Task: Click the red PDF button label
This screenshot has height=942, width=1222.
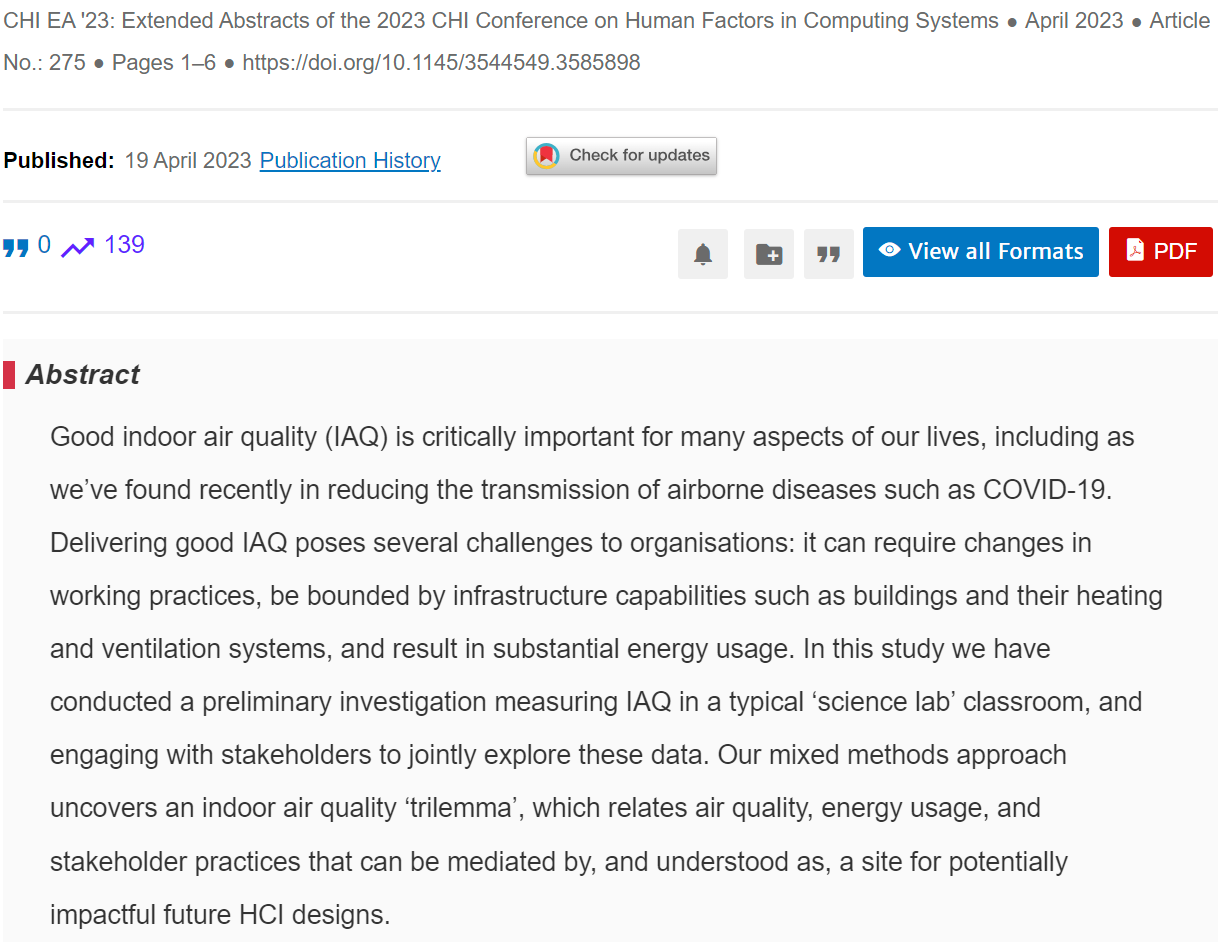Action: pyautogui.click(x=1175, y=251)
